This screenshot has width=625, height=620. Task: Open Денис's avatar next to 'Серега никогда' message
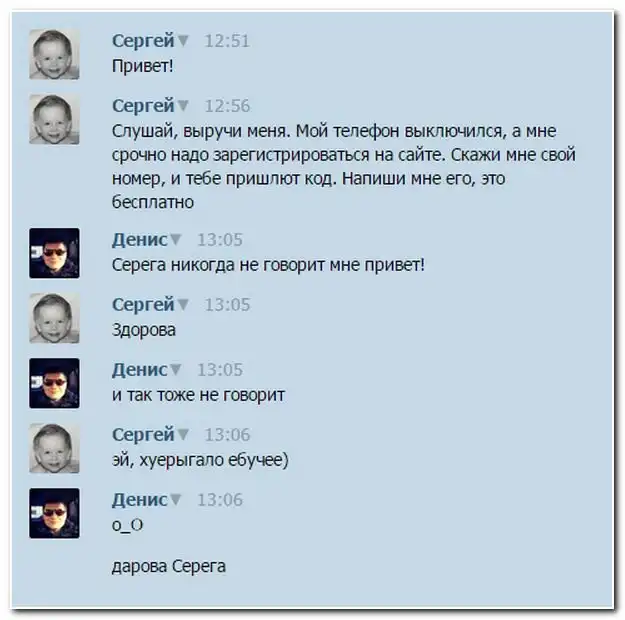54,253
